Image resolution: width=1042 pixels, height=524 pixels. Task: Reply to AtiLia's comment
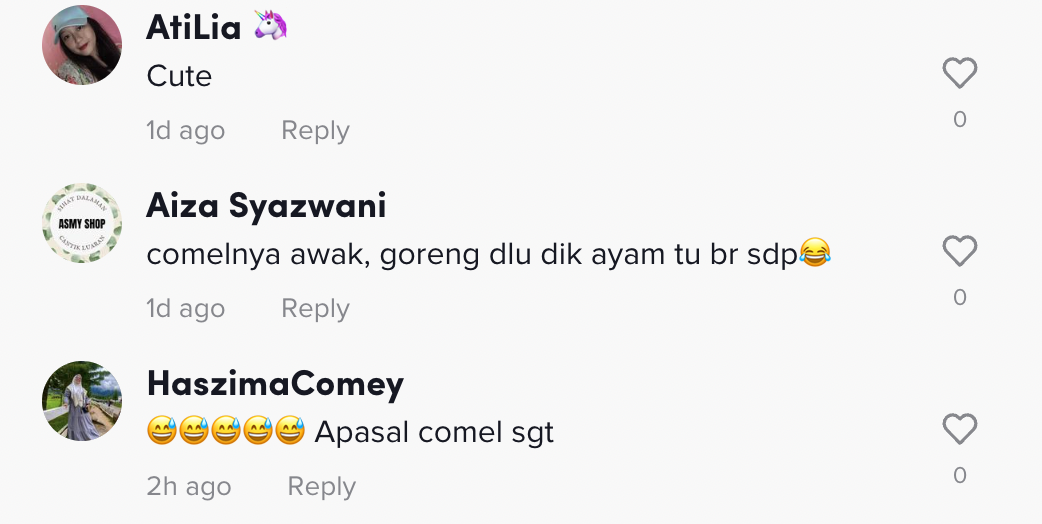click(x=315, y=130)
